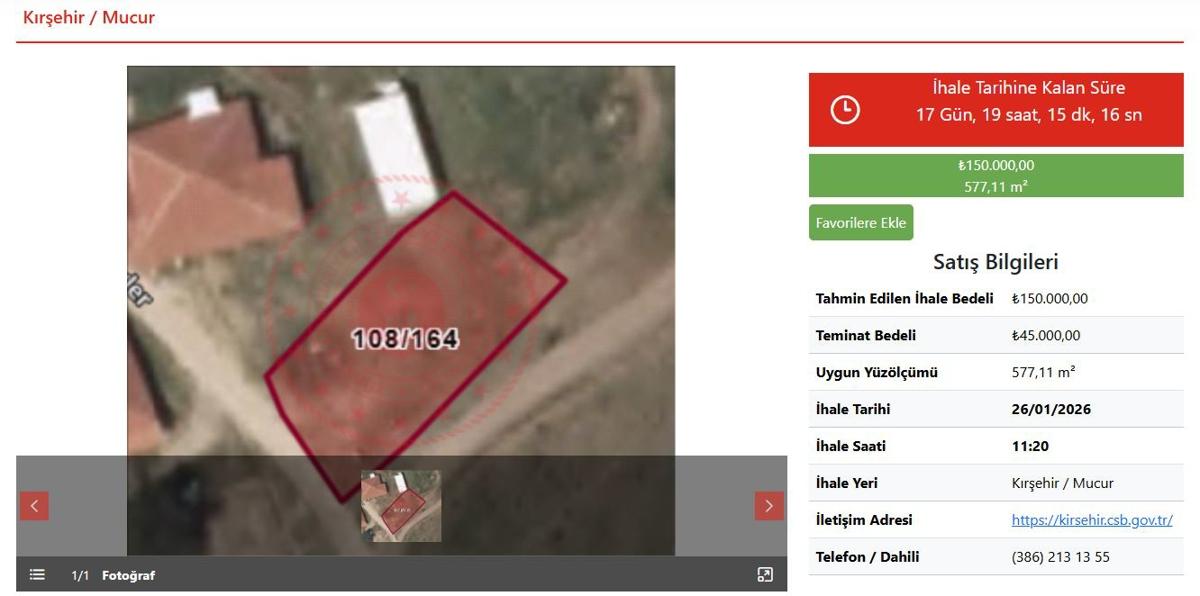This screenshot has height=596, width=1200.
Task: Show previous photo with left arrow
Action: [x=34, y=506]
